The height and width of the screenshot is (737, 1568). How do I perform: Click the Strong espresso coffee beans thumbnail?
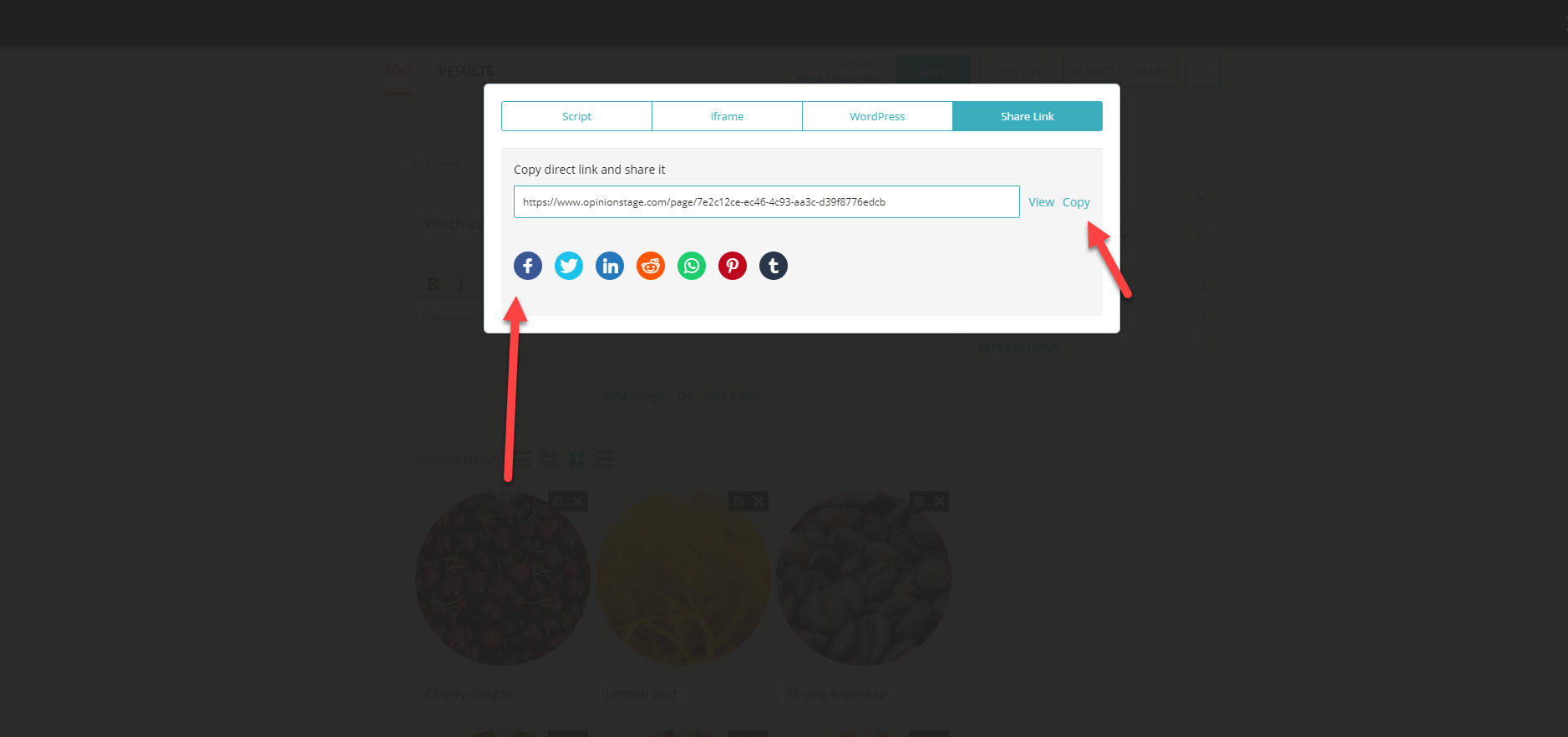[x=864, y=578]
